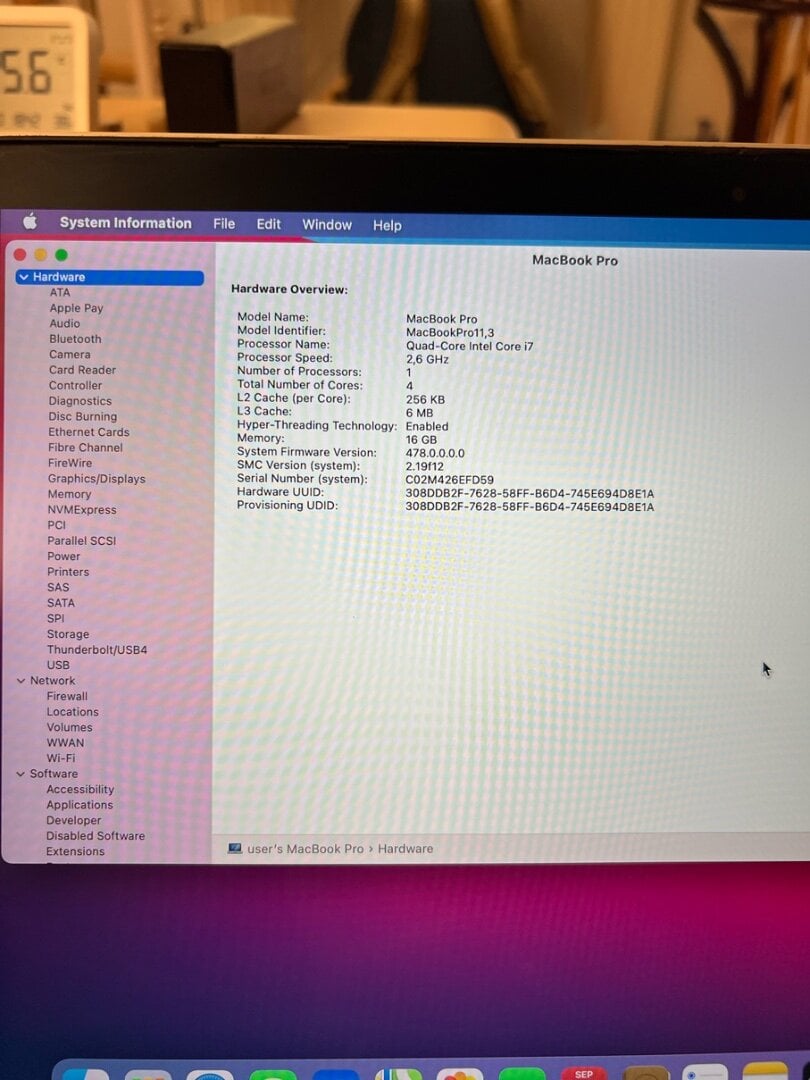Select Volumes in the sidebar

[x=70, y=727]
